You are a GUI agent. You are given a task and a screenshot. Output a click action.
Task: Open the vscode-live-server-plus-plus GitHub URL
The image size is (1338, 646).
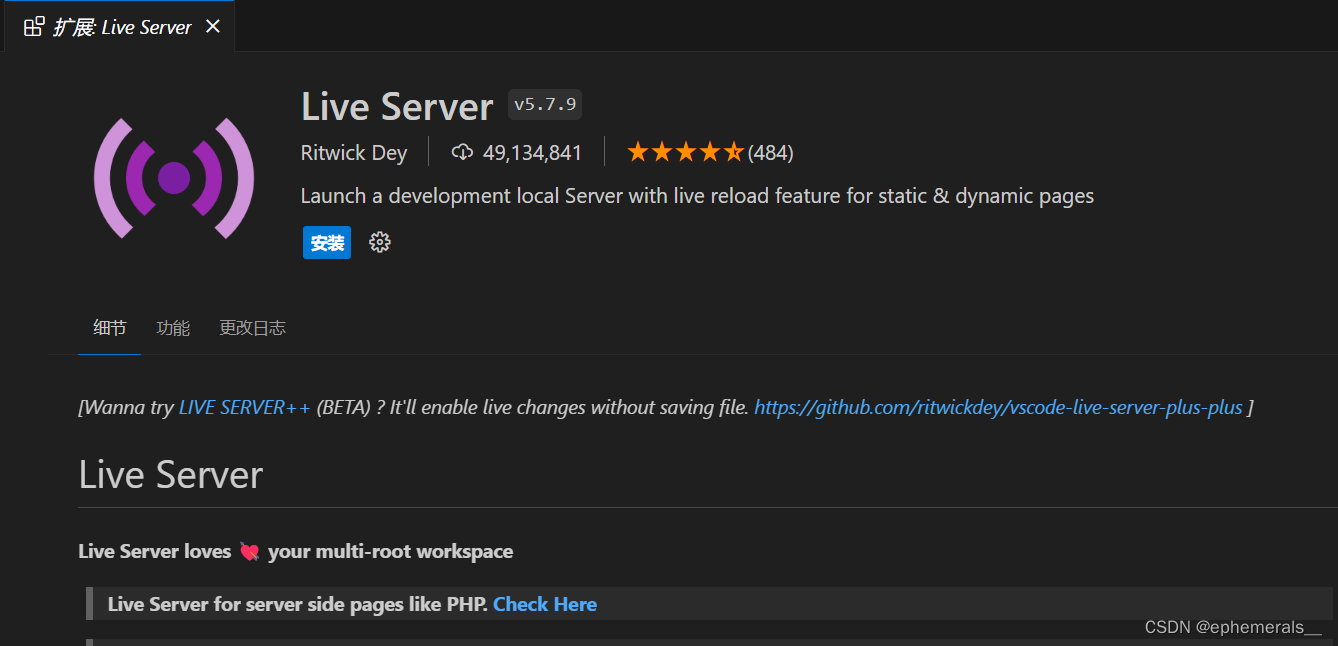[998, 407]
